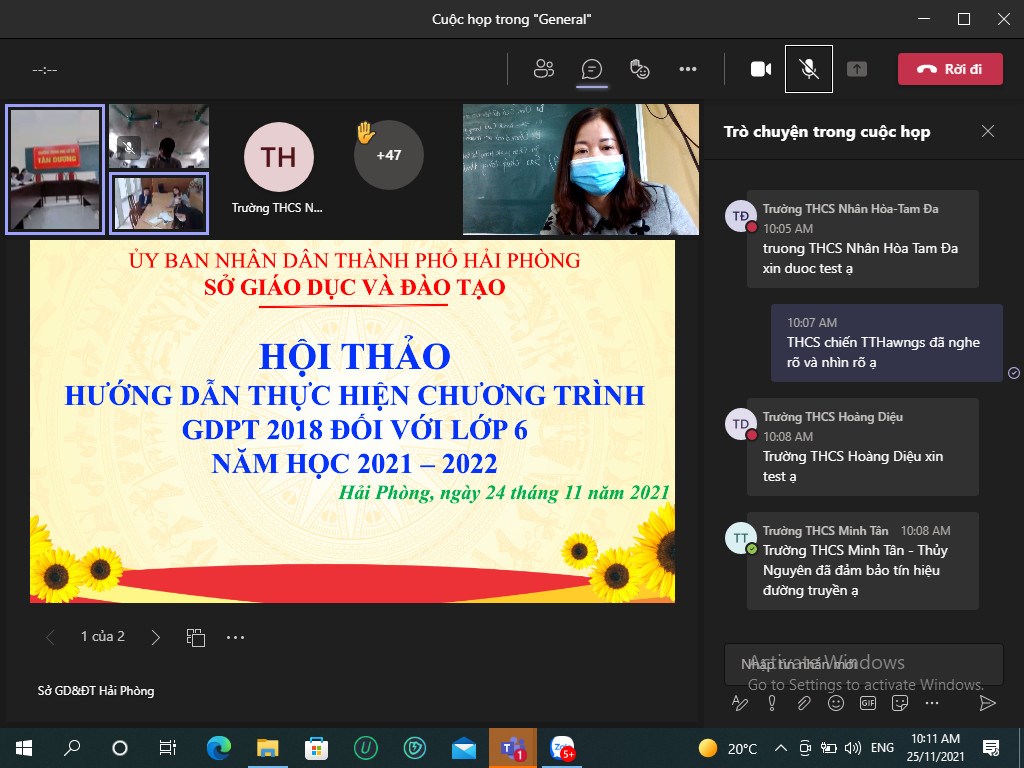Insert a GIF into the message
Viewport: 1024px width, 768px height.
868,703
